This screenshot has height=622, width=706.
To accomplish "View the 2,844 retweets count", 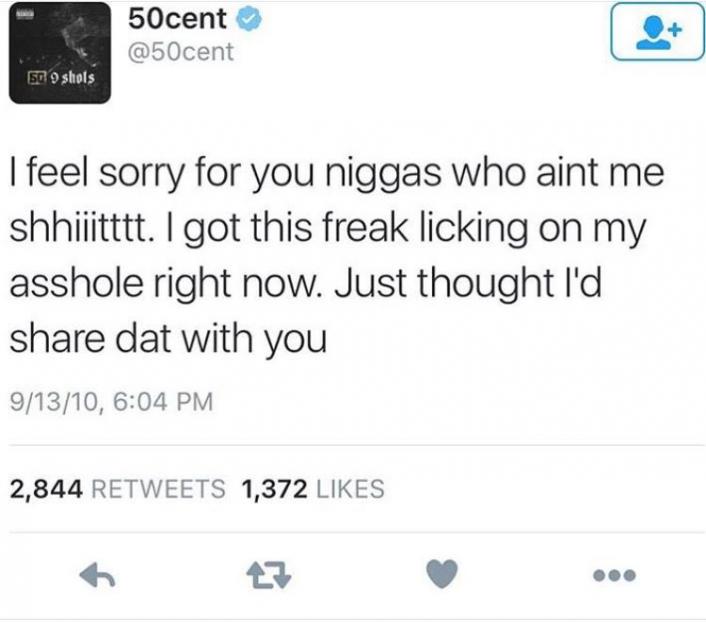I will 46,489.
